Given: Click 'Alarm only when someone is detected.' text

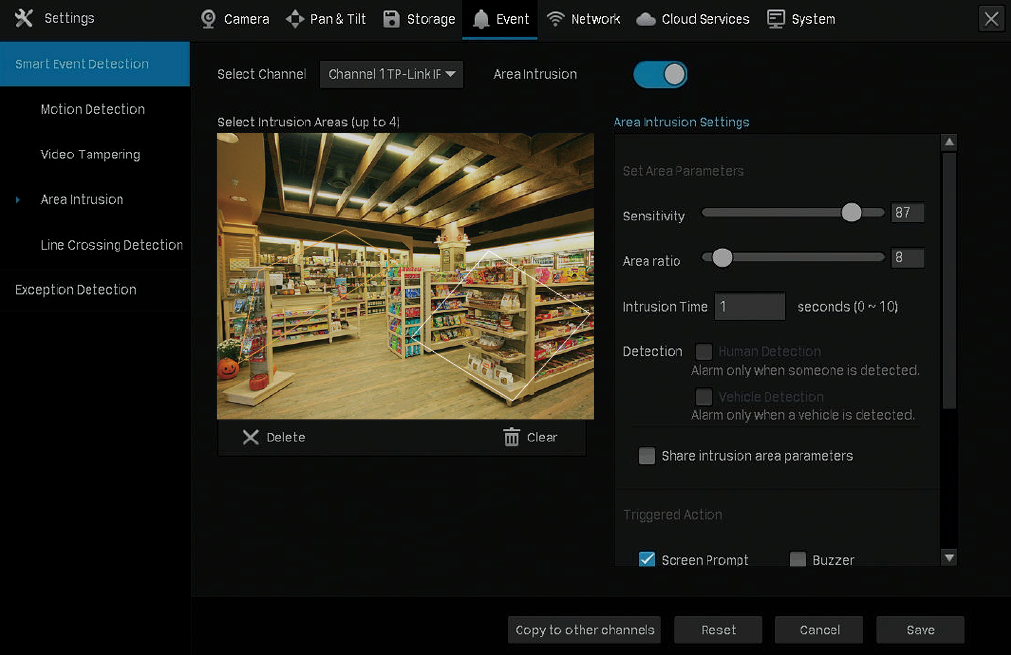Looking at the screenshot, I should (805, 370).
